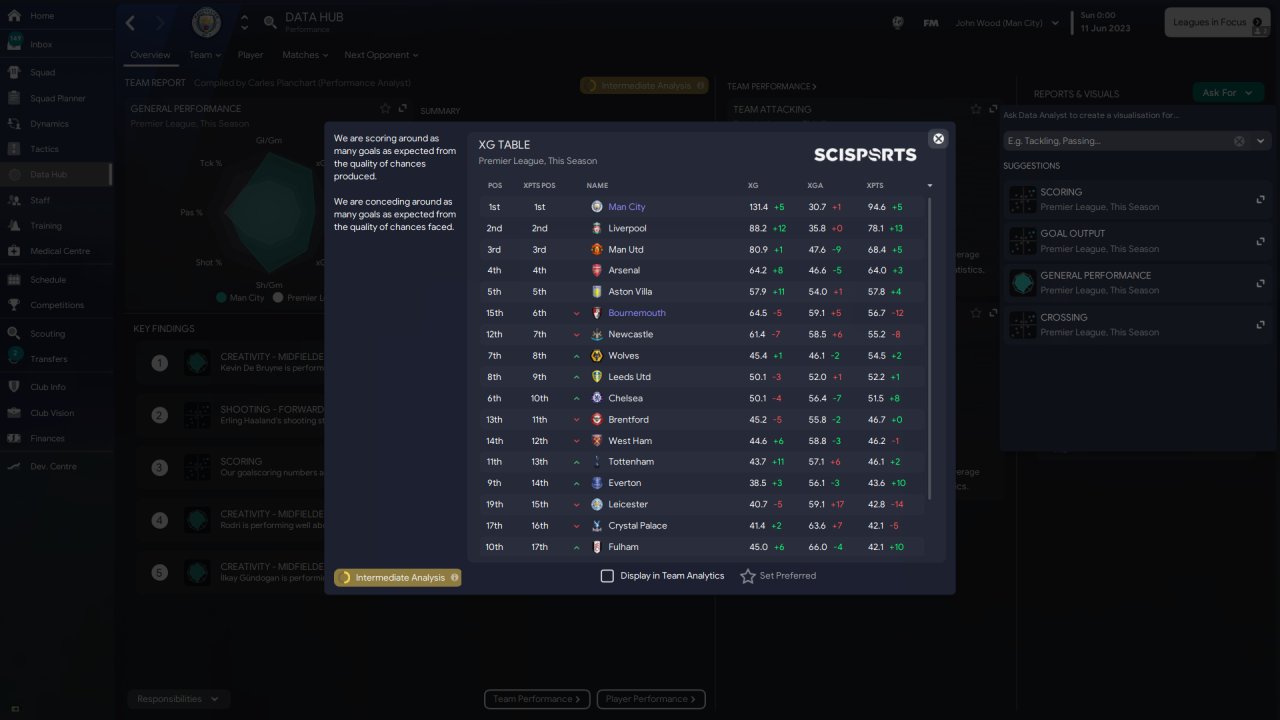
Task: Open the Club Vision screen
Action: pos(52,413)
